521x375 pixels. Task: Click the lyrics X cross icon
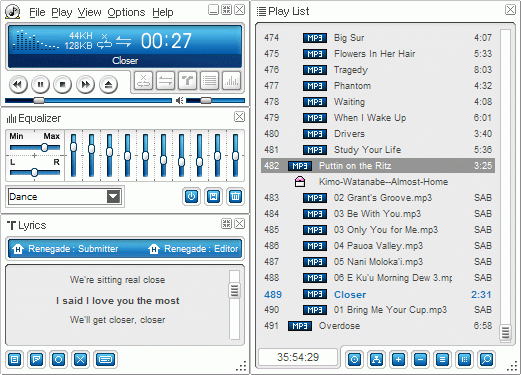tap(80, 359)
